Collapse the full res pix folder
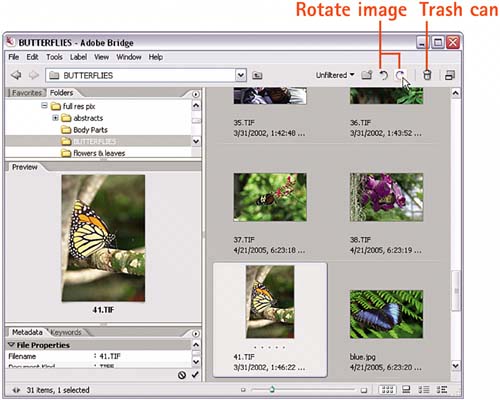500x400 pixels. (x=44, y=106)
